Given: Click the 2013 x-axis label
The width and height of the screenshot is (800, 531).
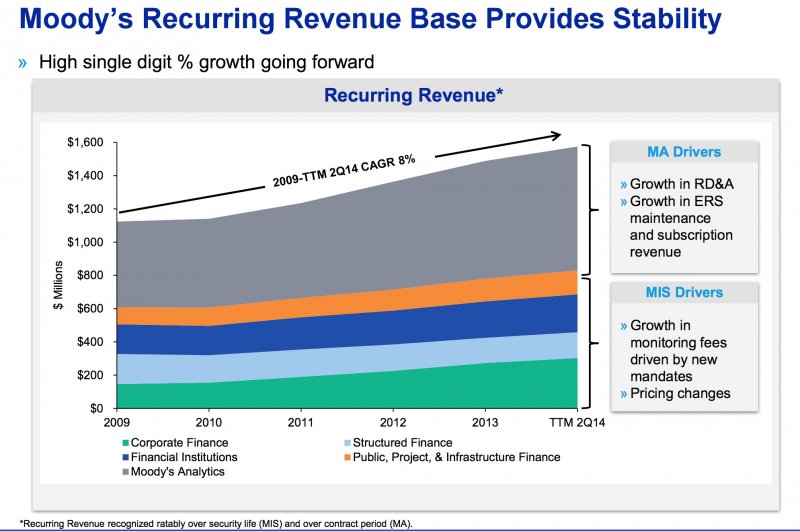Looking at the screenshot, I should [485, 423].
